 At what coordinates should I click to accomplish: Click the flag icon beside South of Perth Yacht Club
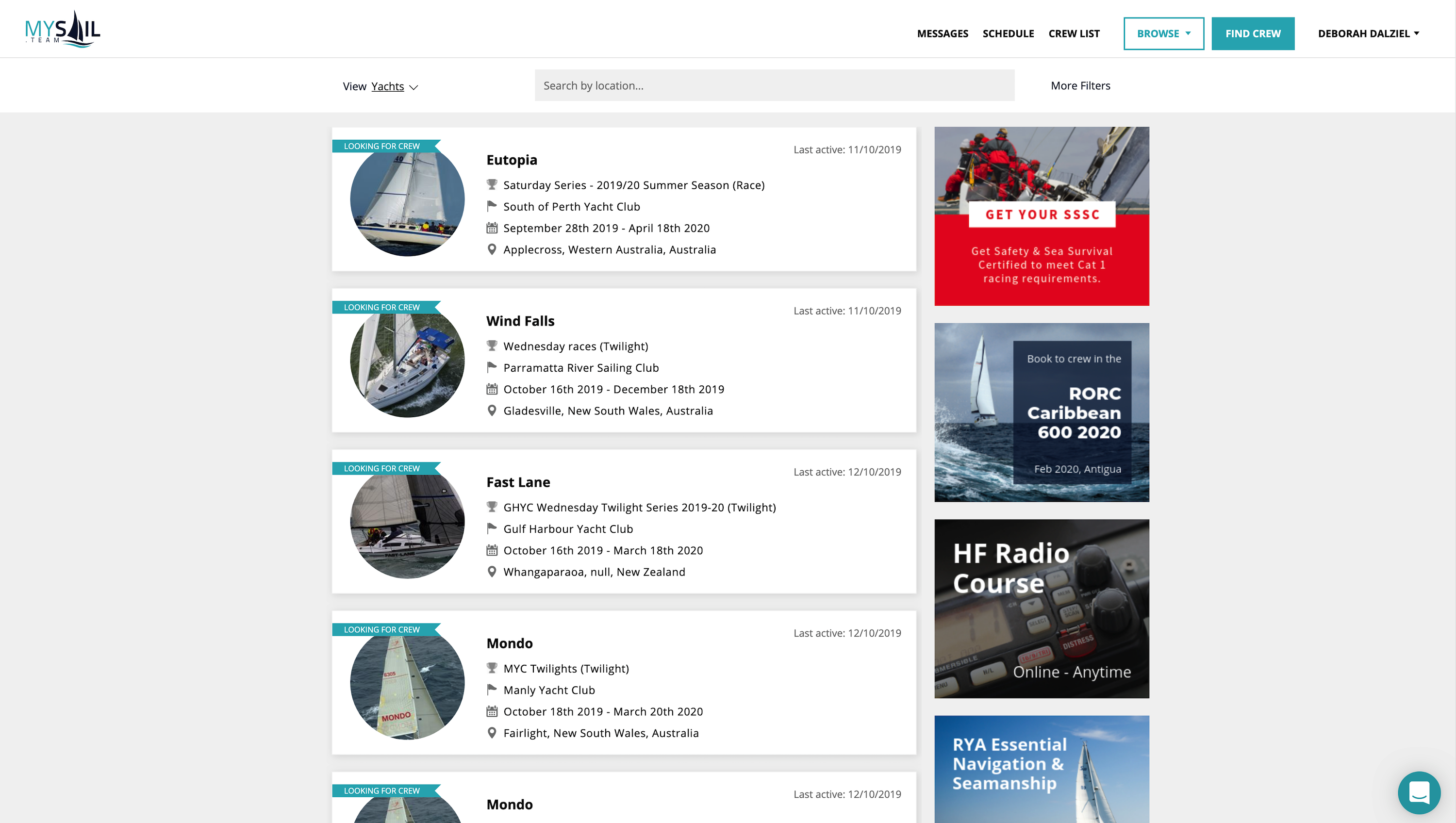click(x=491, y=206)
